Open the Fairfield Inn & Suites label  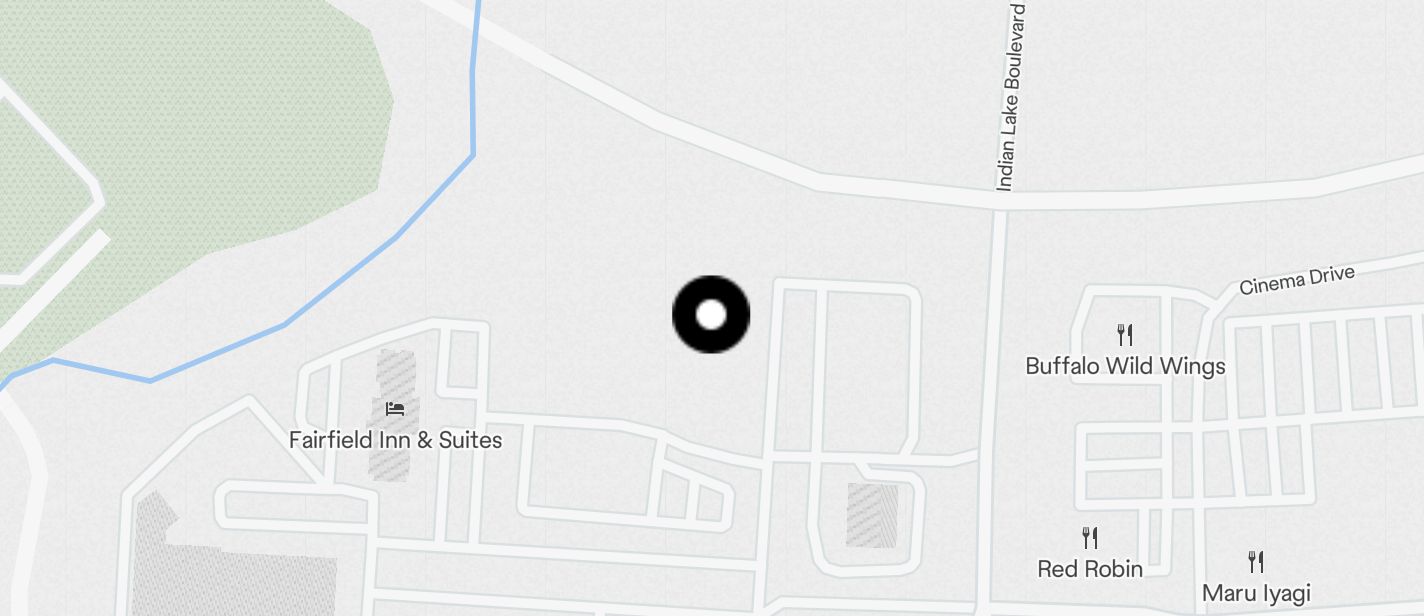click(x=395, y=440)
